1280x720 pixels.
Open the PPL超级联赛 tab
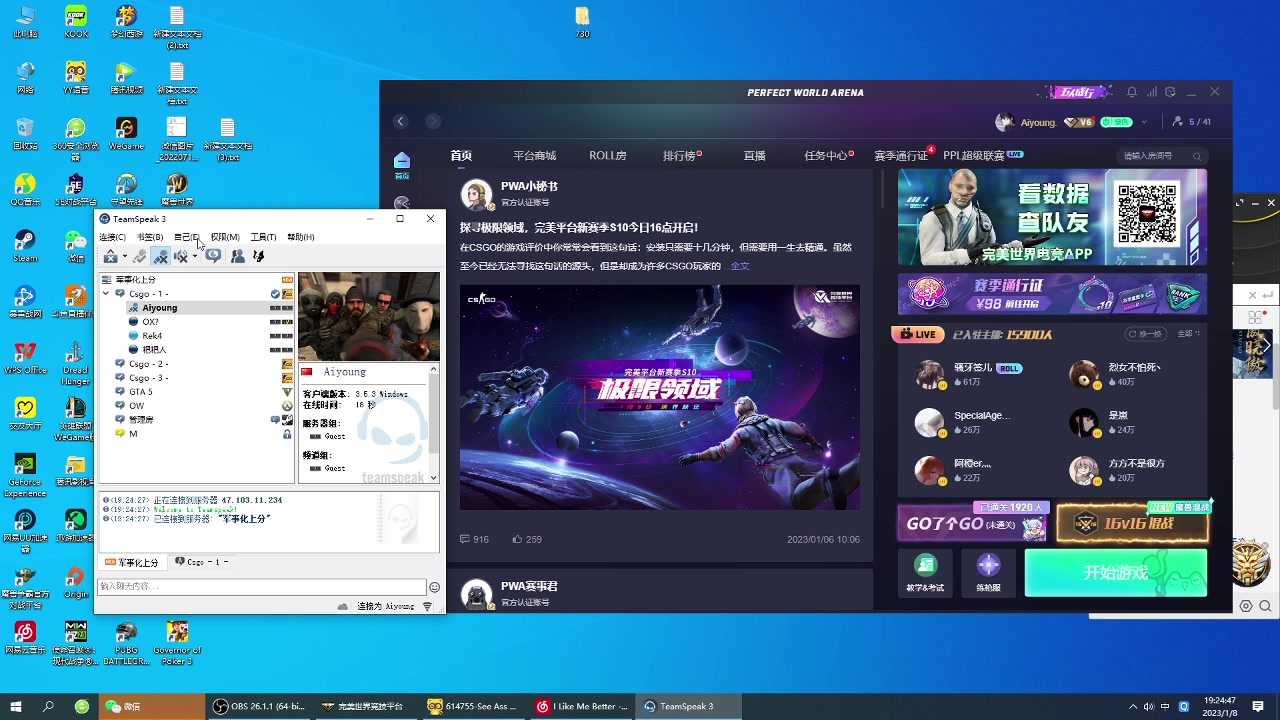(x=974, y=156)
